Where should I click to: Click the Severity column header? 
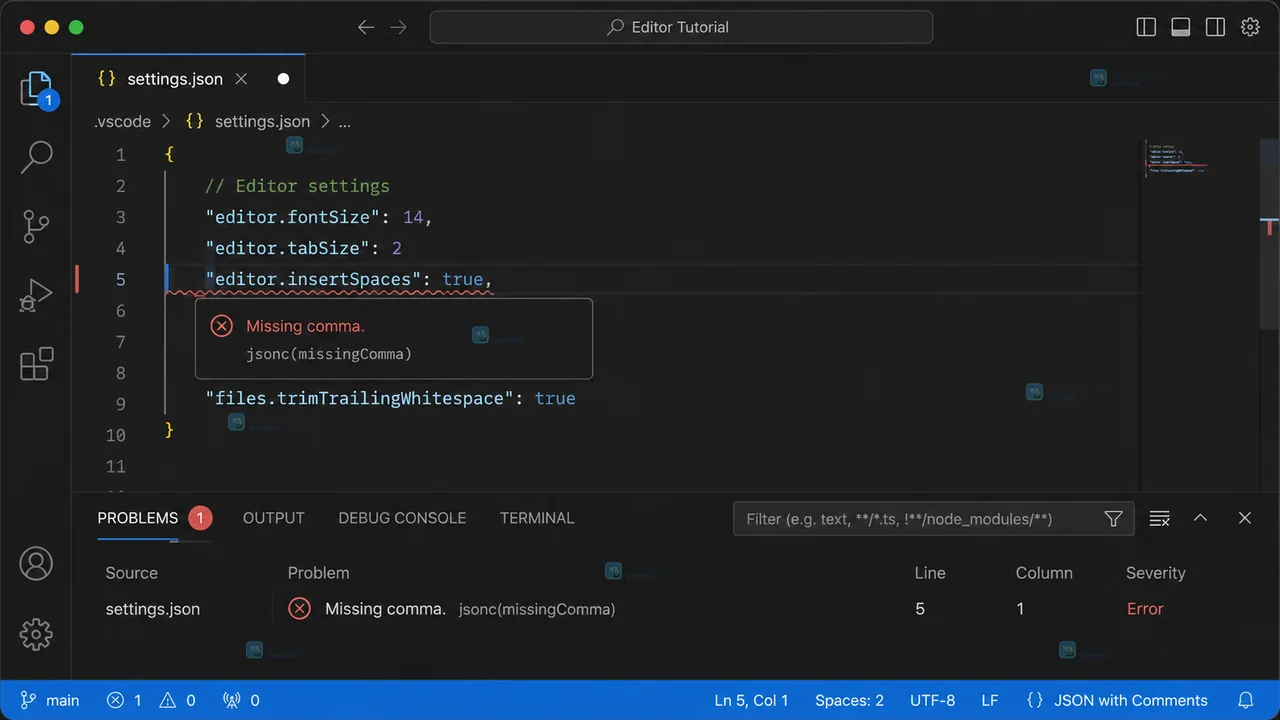click(x=1156, y=573)
